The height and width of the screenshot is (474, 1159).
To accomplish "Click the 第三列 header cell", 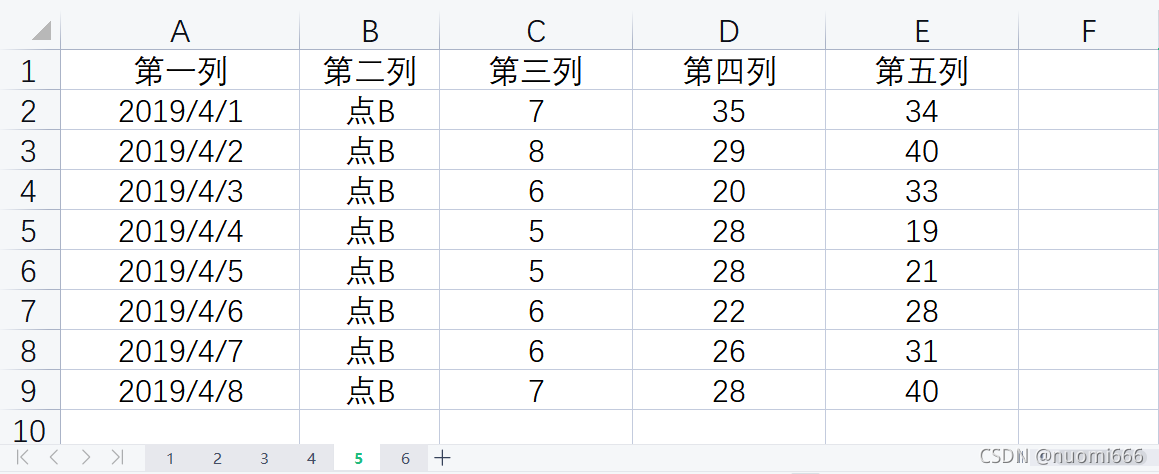I will (536, 71).
